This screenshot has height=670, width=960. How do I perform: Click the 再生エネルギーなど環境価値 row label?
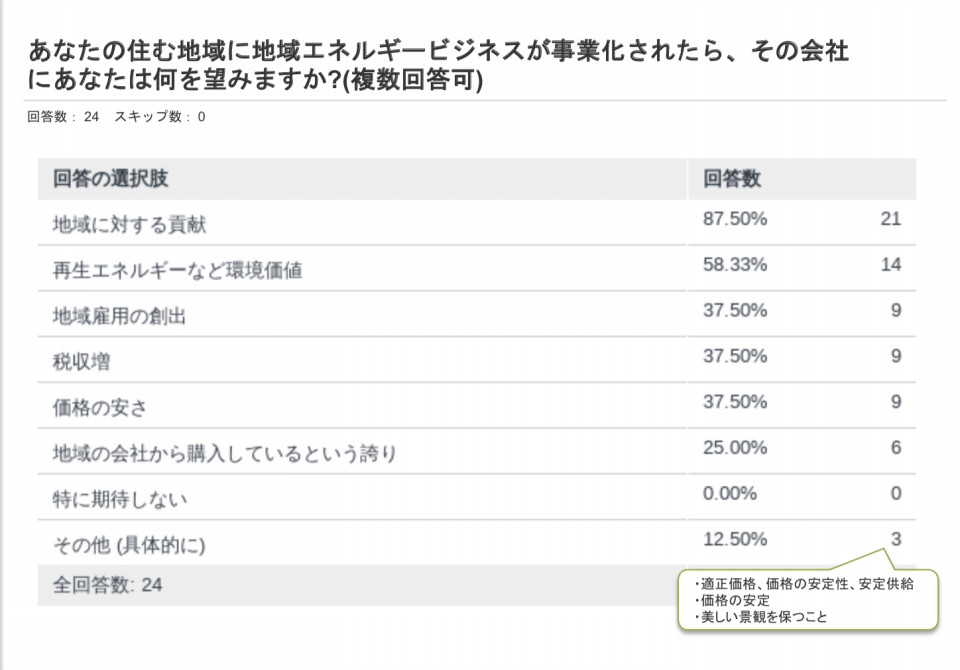coord(178,270)
